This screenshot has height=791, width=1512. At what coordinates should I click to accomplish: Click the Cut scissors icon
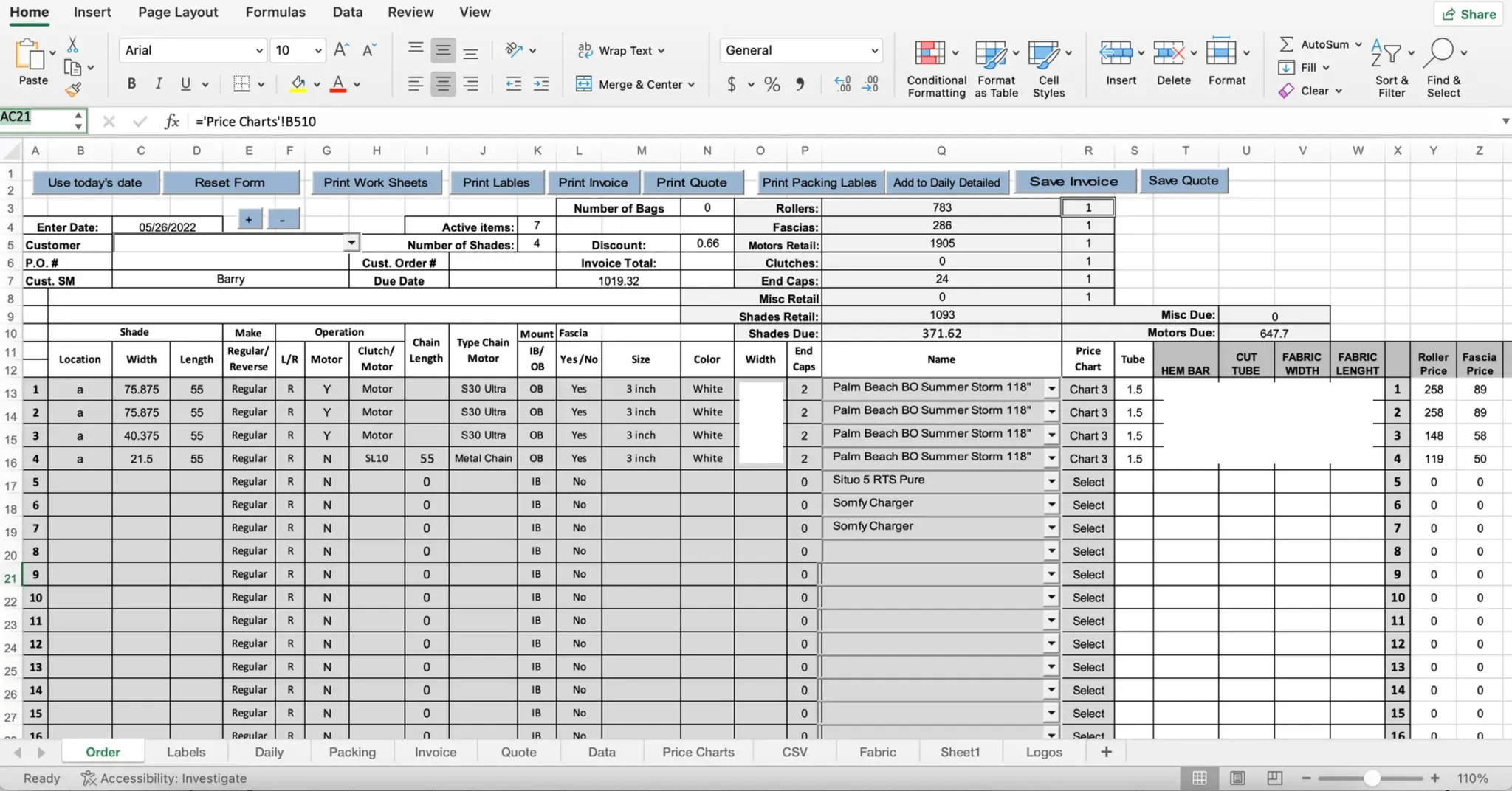[72, 46]
